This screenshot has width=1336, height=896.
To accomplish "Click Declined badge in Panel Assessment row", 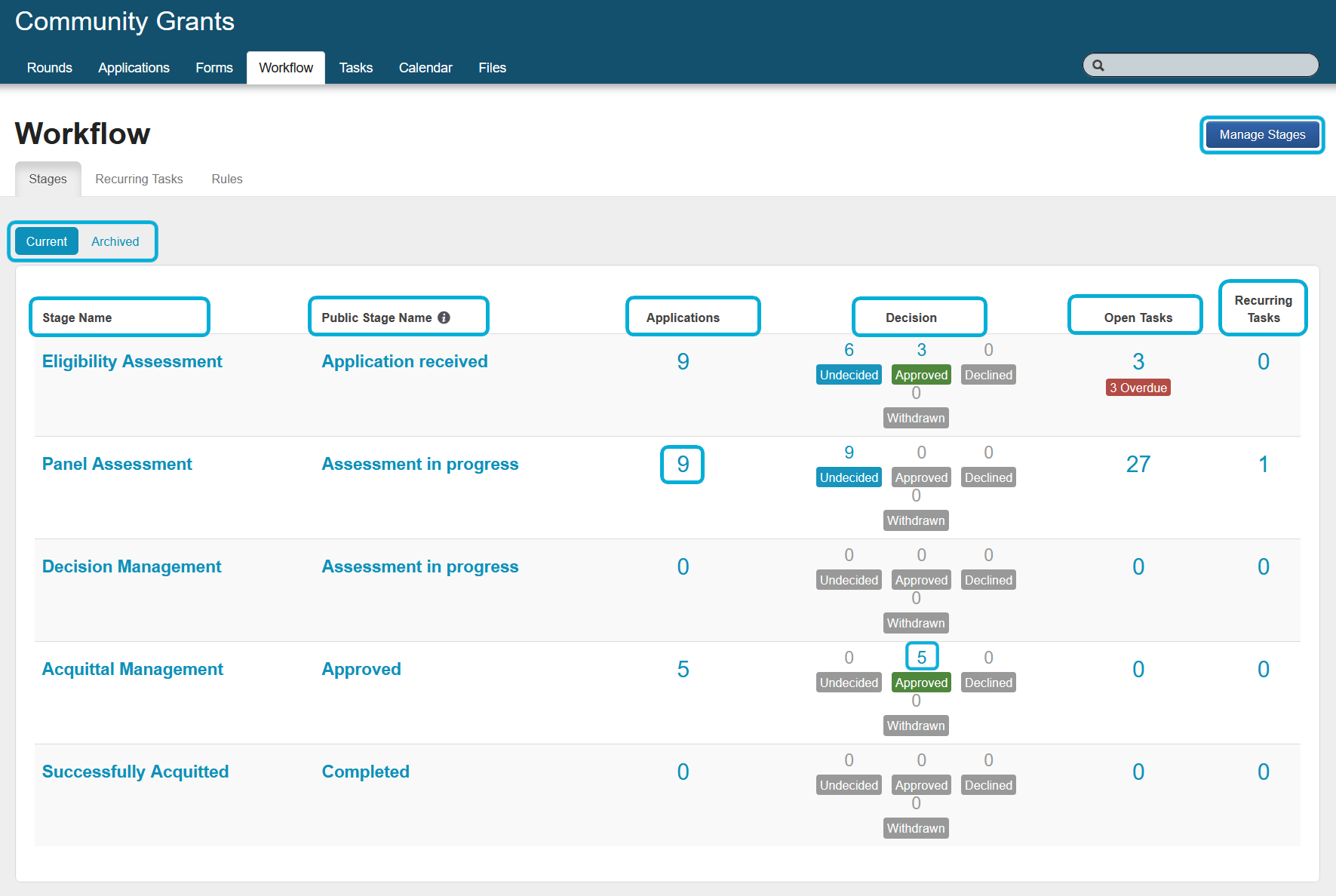I will [x=988, y=477].
